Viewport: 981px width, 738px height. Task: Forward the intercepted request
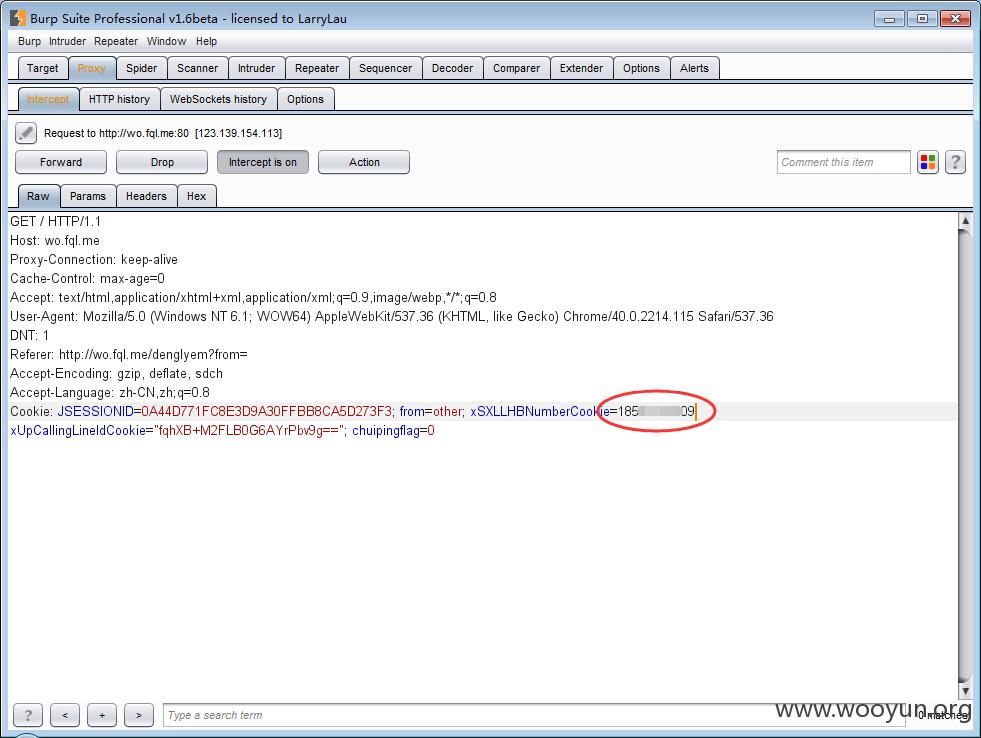[61, 162]
